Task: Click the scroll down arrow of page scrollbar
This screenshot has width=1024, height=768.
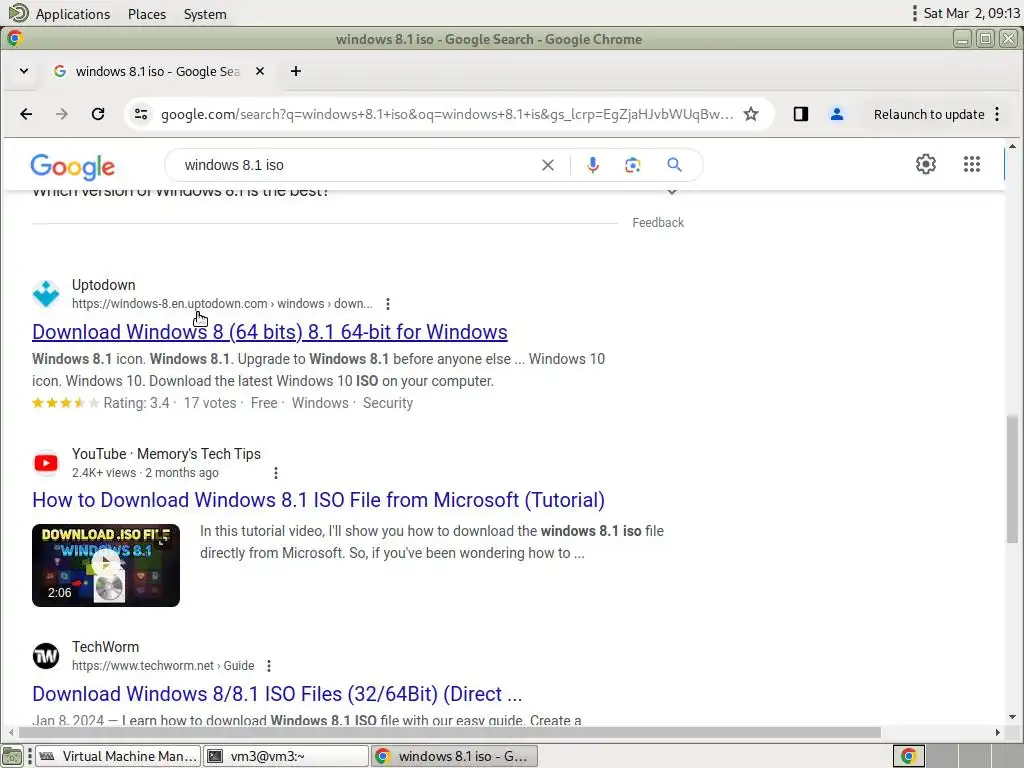Action: [x=1012, y=717]
